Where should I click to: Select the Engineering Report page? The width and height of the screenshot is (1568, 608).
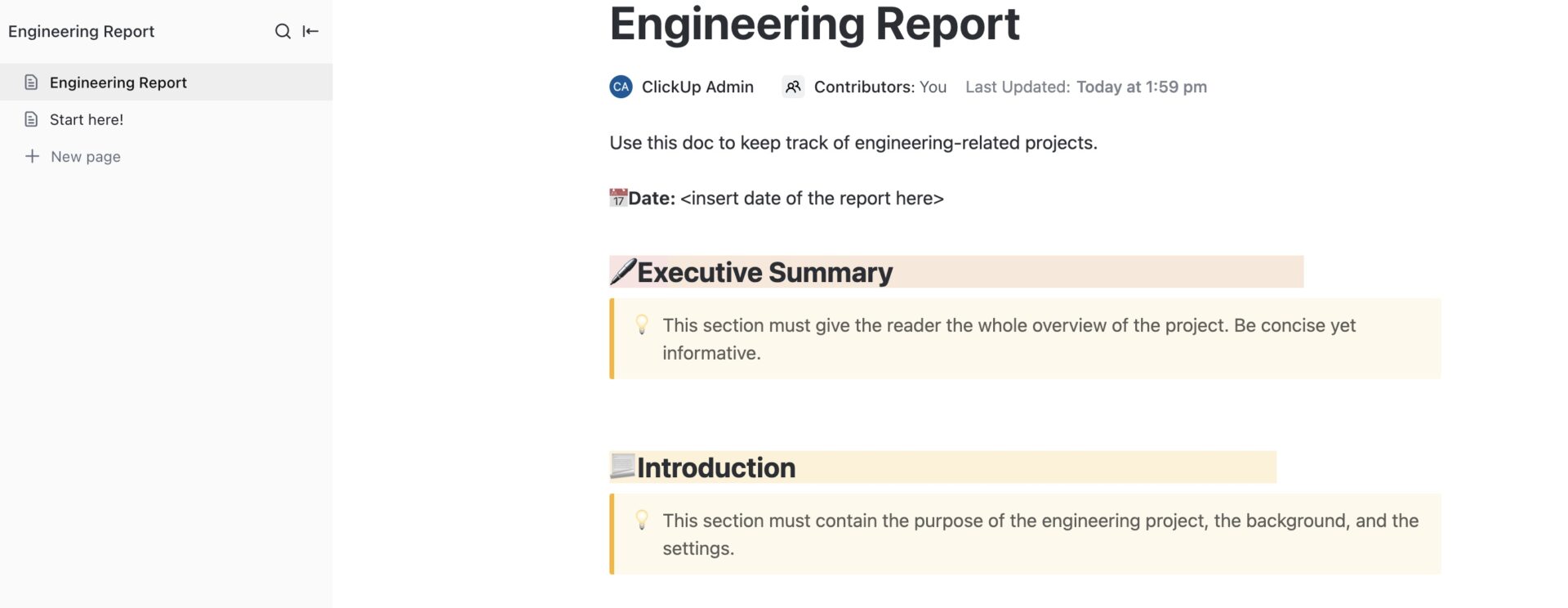pos(118,82)
